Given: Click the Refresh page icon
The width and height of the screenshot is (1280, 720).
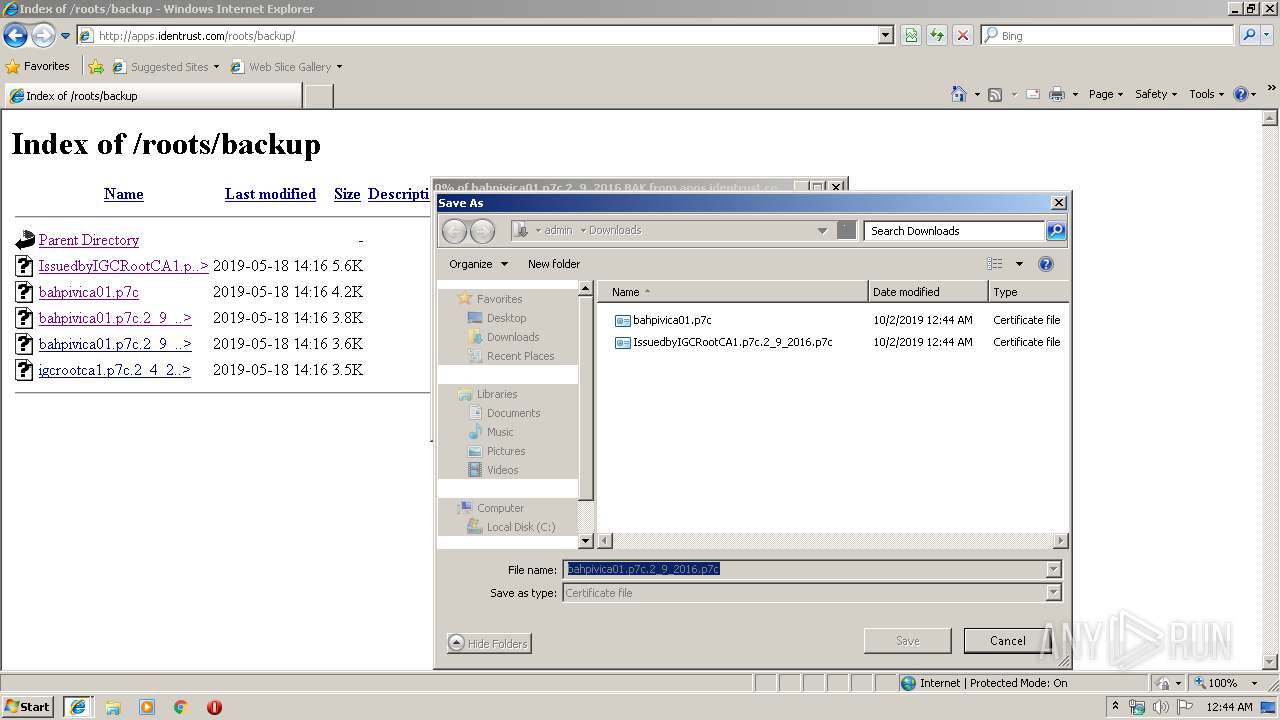Looking at the screenshot, I should click(x=937, y=35).
